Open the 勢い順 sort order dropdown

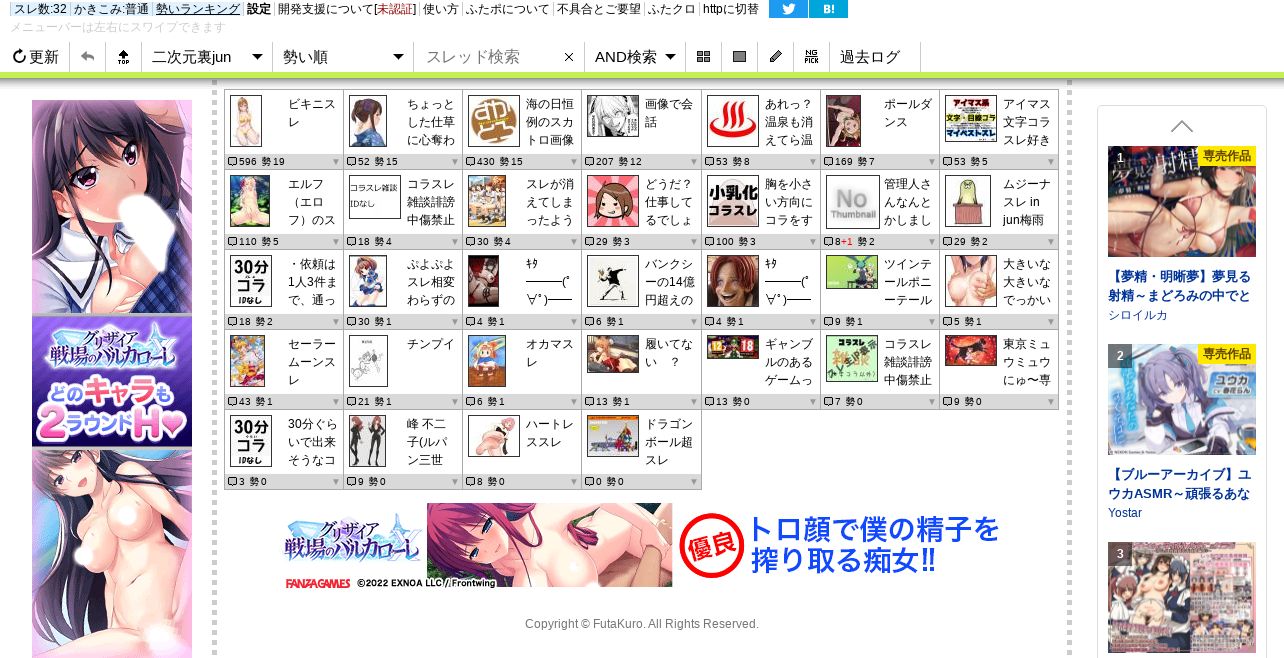[343, 57]
